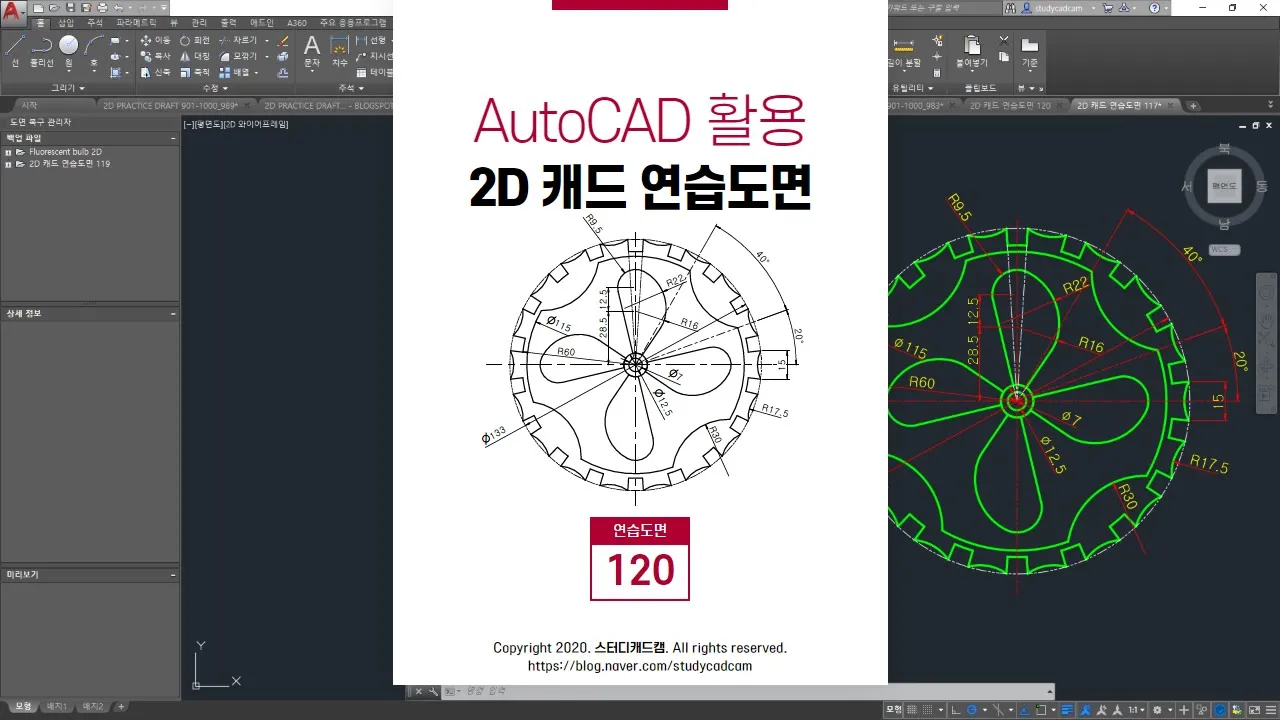Image resolution: width=1280 pixels, height=720 pixels.
Task: Activate the Stretch (신축) command
Action: point(155,72)
